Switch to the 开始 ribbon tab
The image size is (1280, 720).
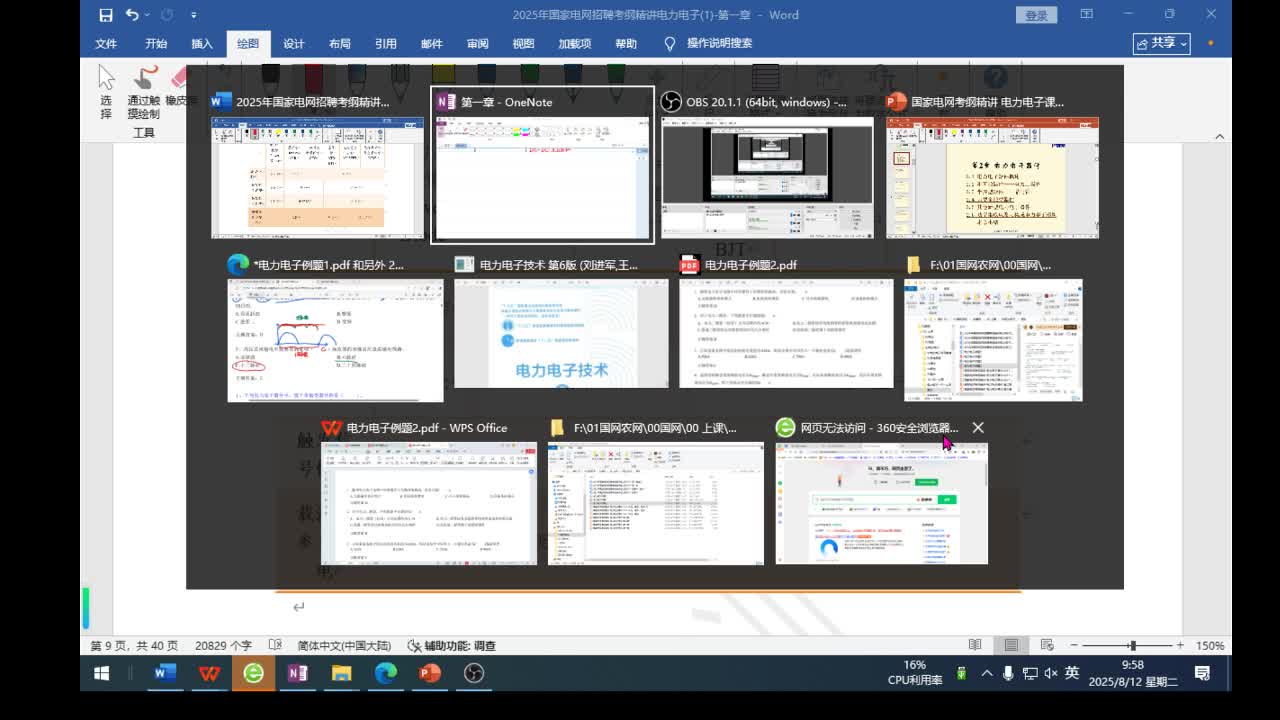point(156,44)
